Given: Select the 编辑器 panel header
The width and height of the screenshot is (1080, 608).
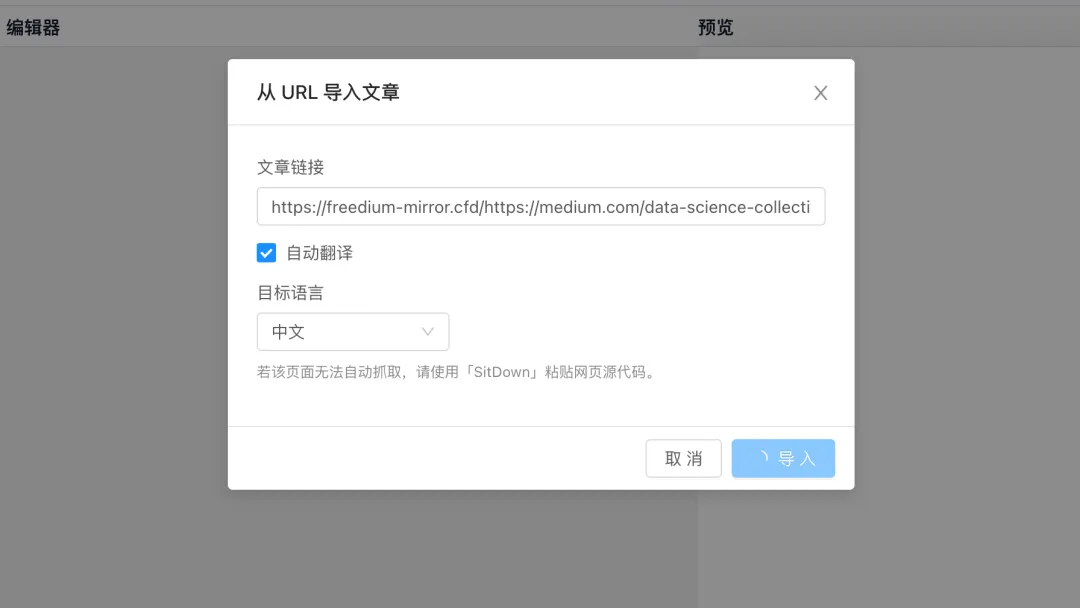Looking at the screenshot, I should (x=33, y=28).
